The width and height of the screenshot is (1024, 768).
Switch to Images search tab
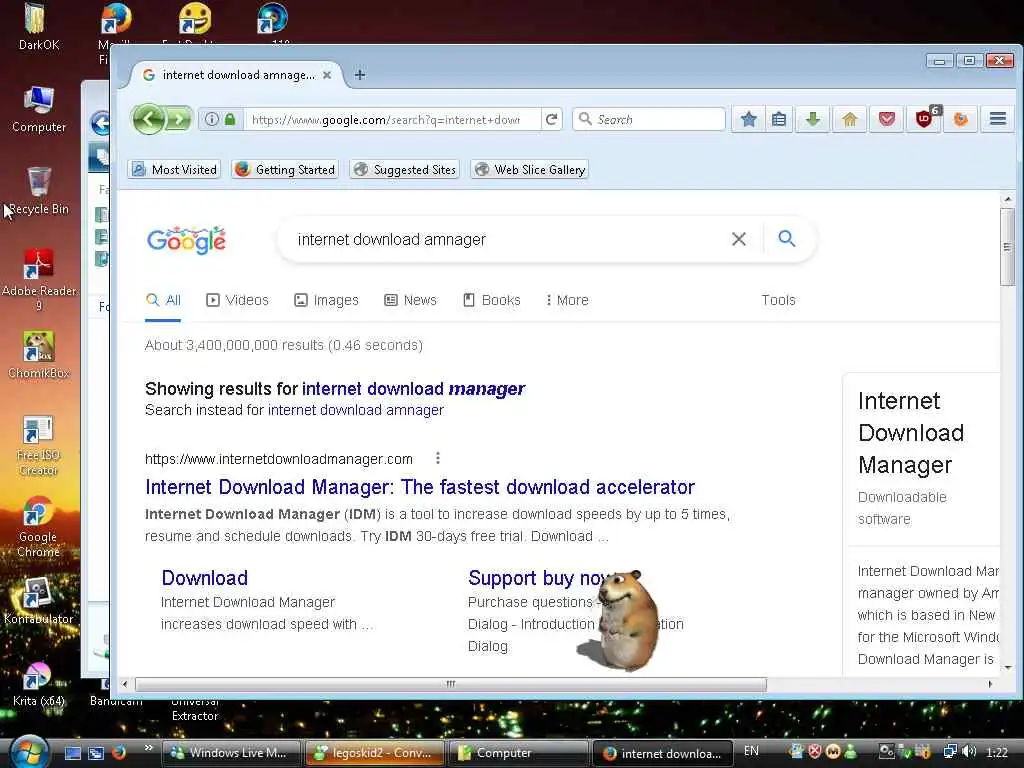pos(327,300)
